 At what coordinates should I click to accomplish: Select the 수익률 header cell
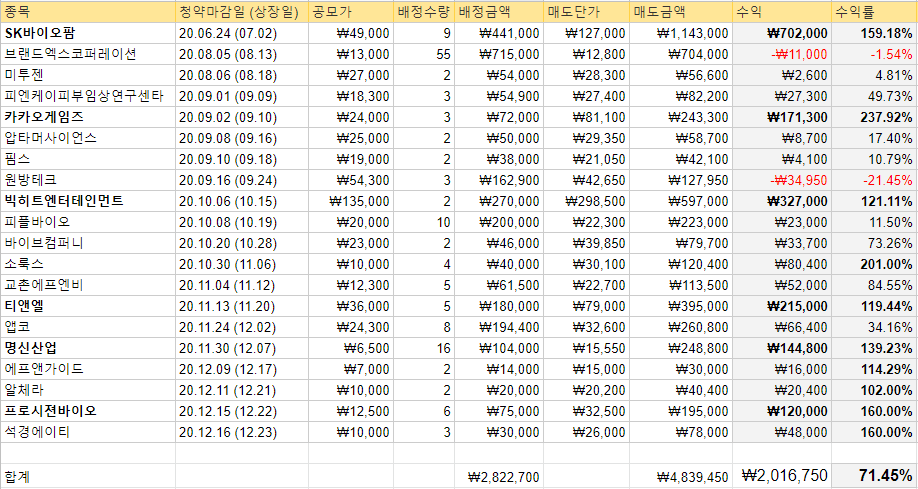click(874, 12)
